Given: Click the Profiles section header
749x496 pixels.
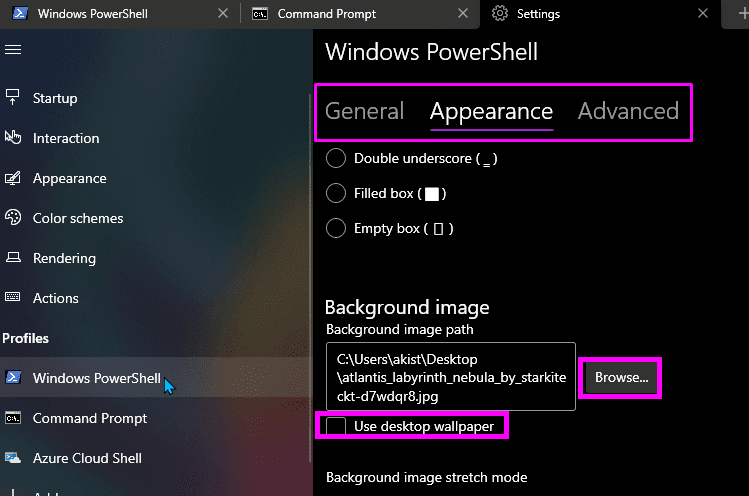Looking at the screenshot, I should click(x=25, y=338).
